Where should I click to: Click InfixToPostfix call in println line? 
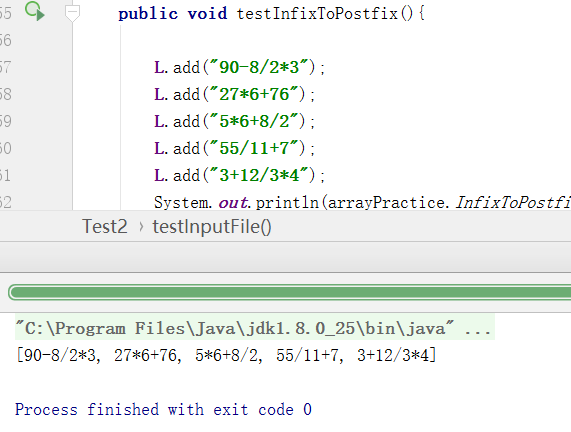point(513,203)
